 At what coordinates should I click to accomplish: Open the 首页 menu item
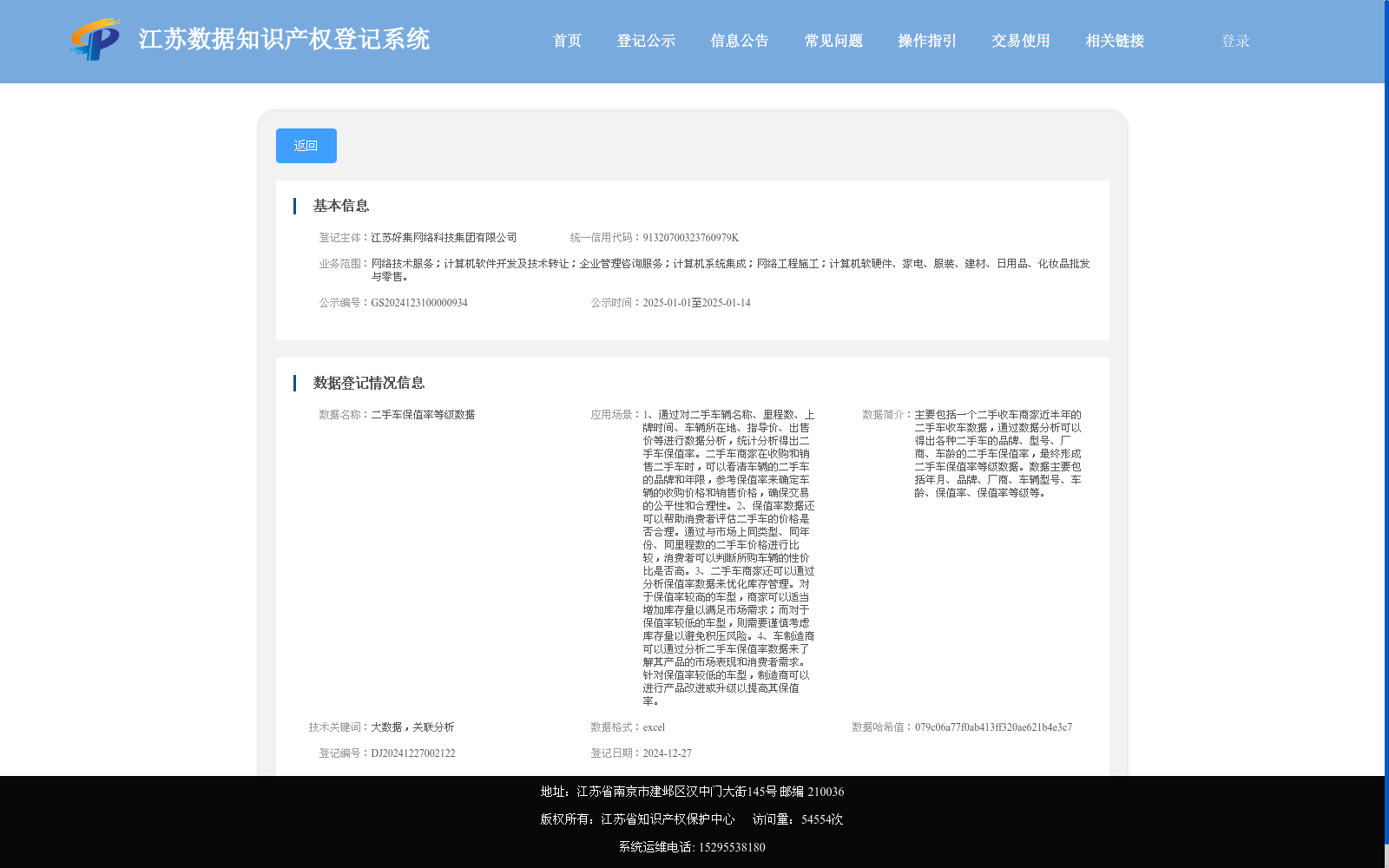point(567,41)
